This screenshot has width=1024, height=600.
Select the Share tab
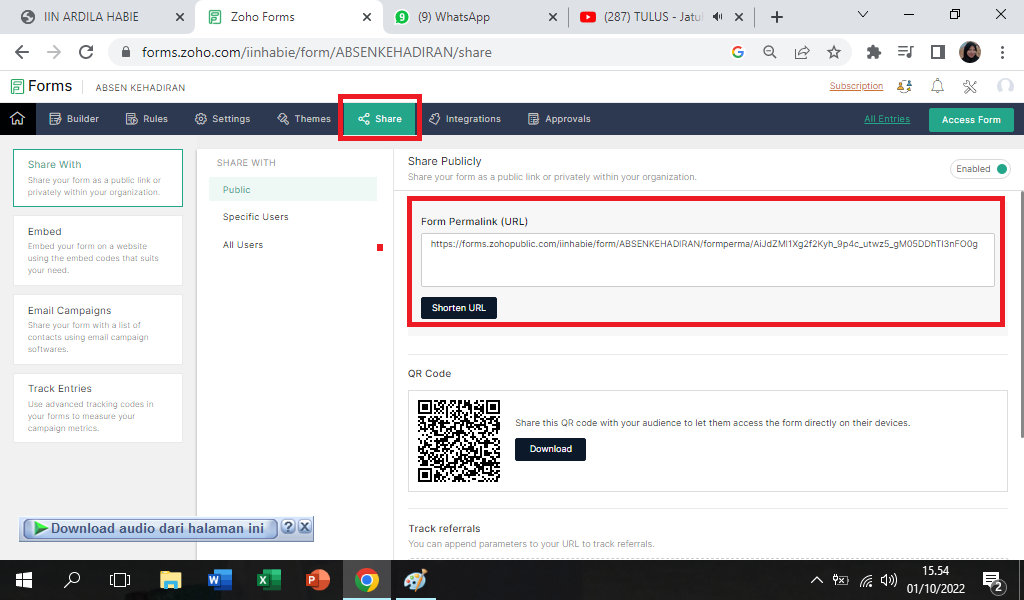380,119
